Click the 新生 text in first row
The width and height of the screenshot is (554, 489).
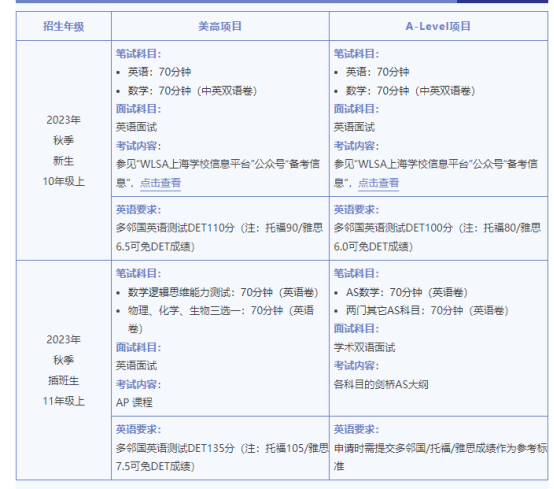64,161
